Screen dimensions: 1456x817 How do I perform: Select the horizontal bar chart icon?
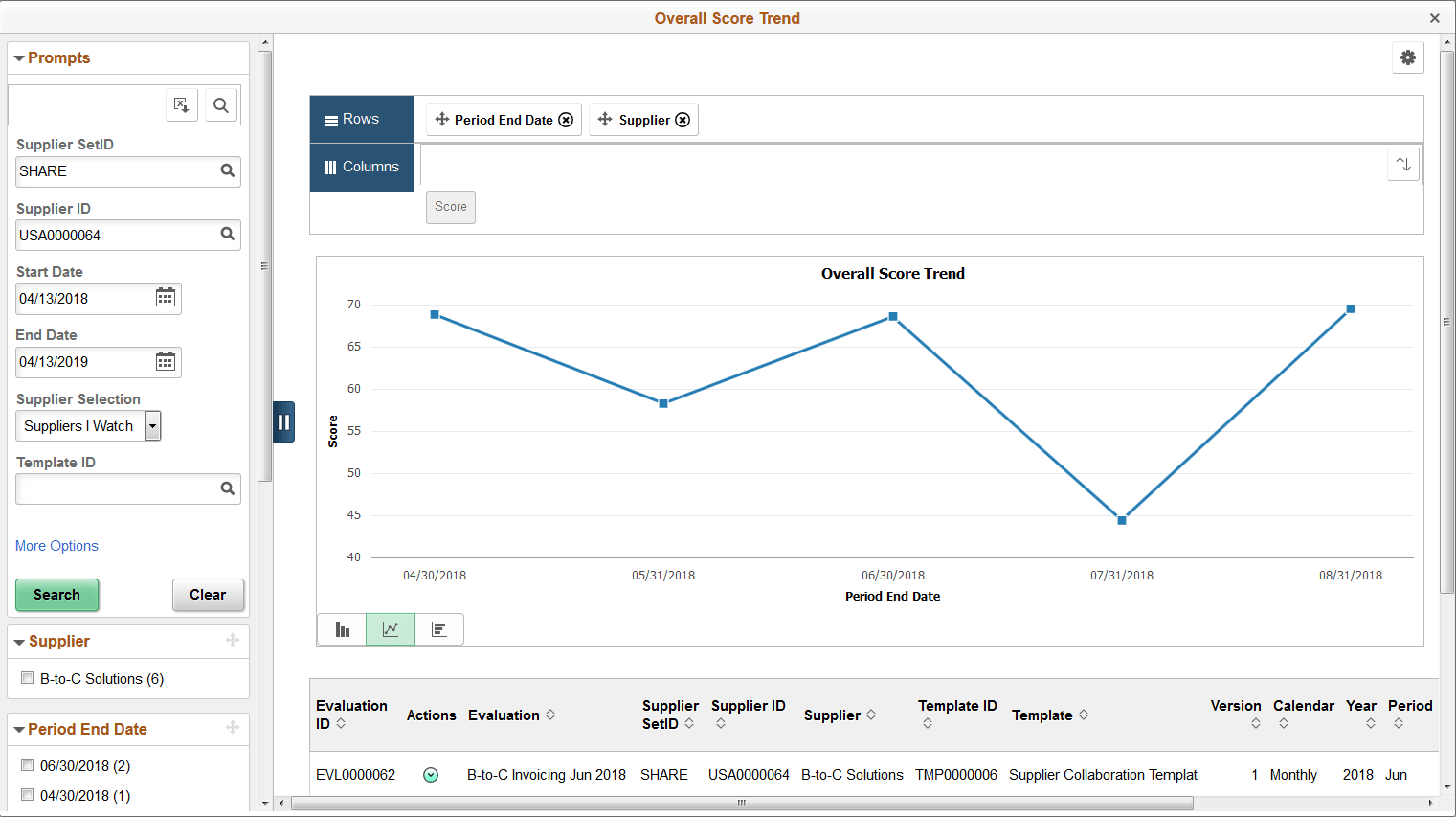pos(438,629)
